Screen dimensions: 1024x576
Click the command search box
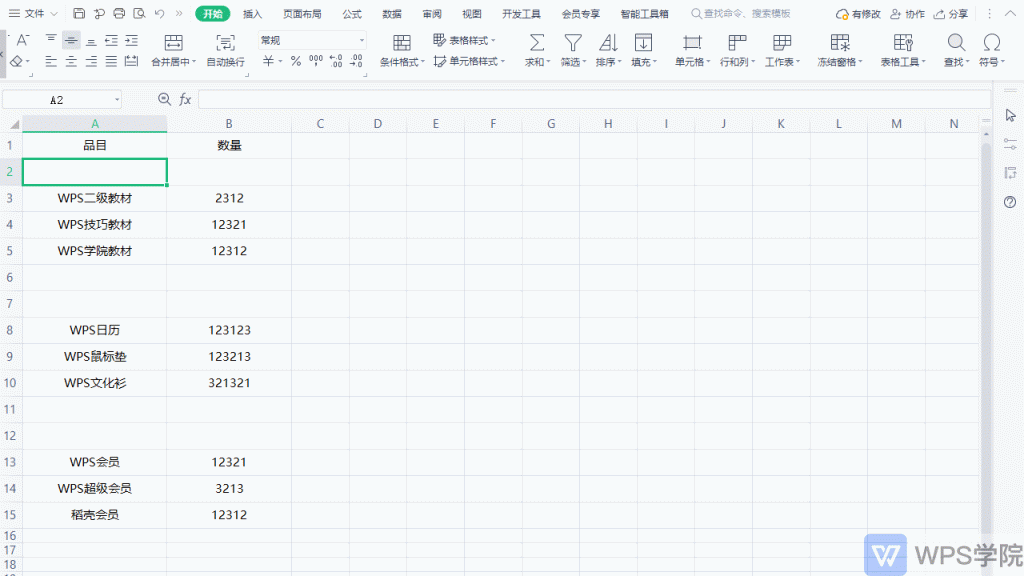click(x=741, y=14)
